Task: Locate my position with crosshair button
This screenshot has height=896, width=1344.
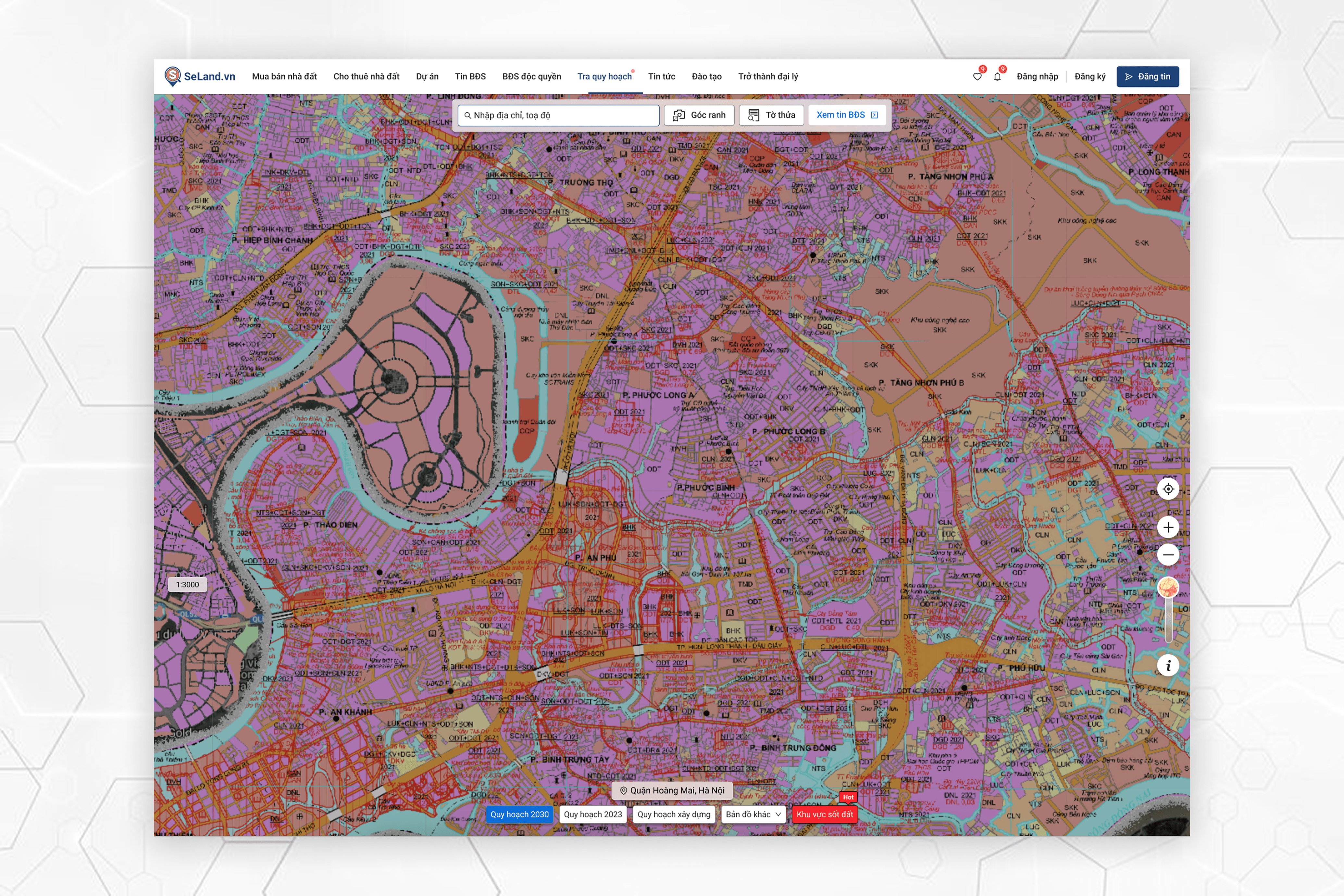Action: [1168, 489]
